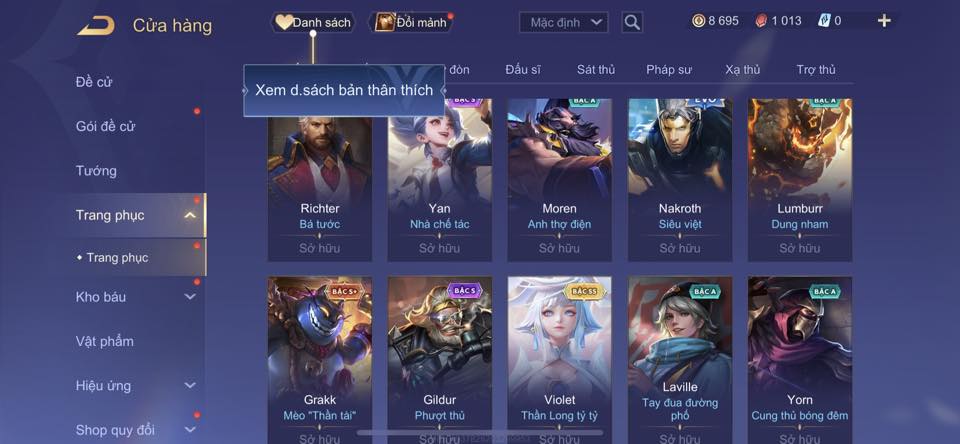
Task: Open the Mặc định sort dropdown
Action: click(x=564, y=23)
